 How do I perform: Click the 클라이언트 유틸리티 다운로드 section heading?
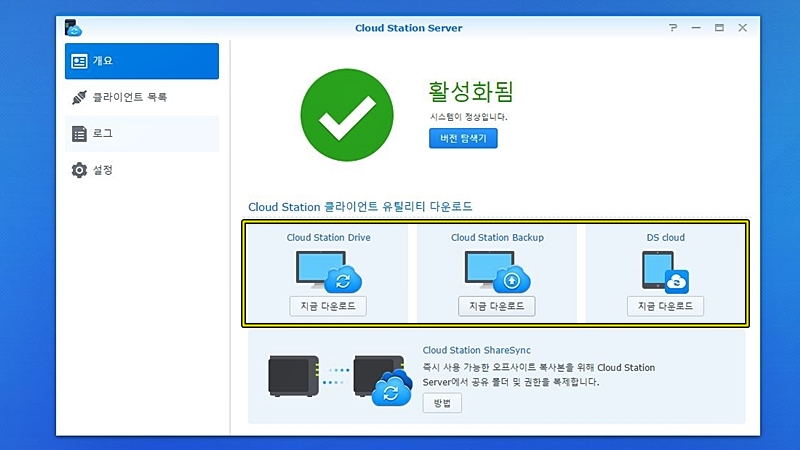(x=360, y=207)
